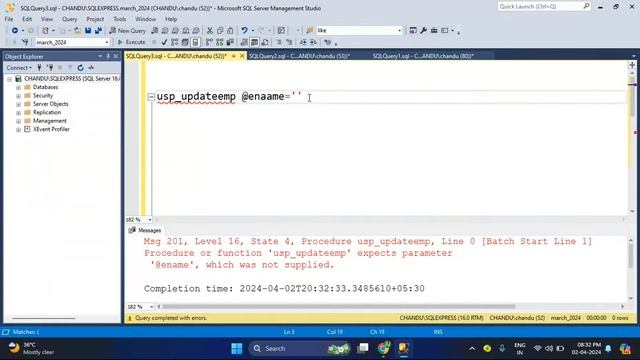Click the Undo arrow icon
This screenshot has height=360, width=640.
tap(244, 31)
